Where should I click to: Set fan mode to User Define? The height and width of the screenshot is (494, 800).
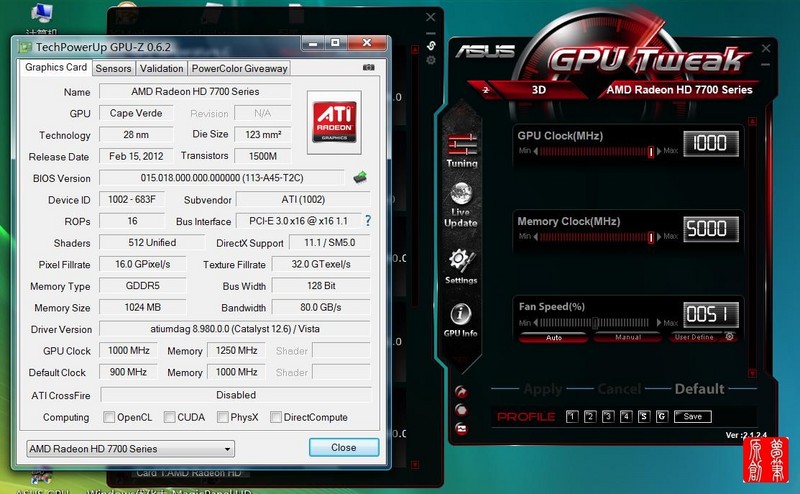coord(694,337)
